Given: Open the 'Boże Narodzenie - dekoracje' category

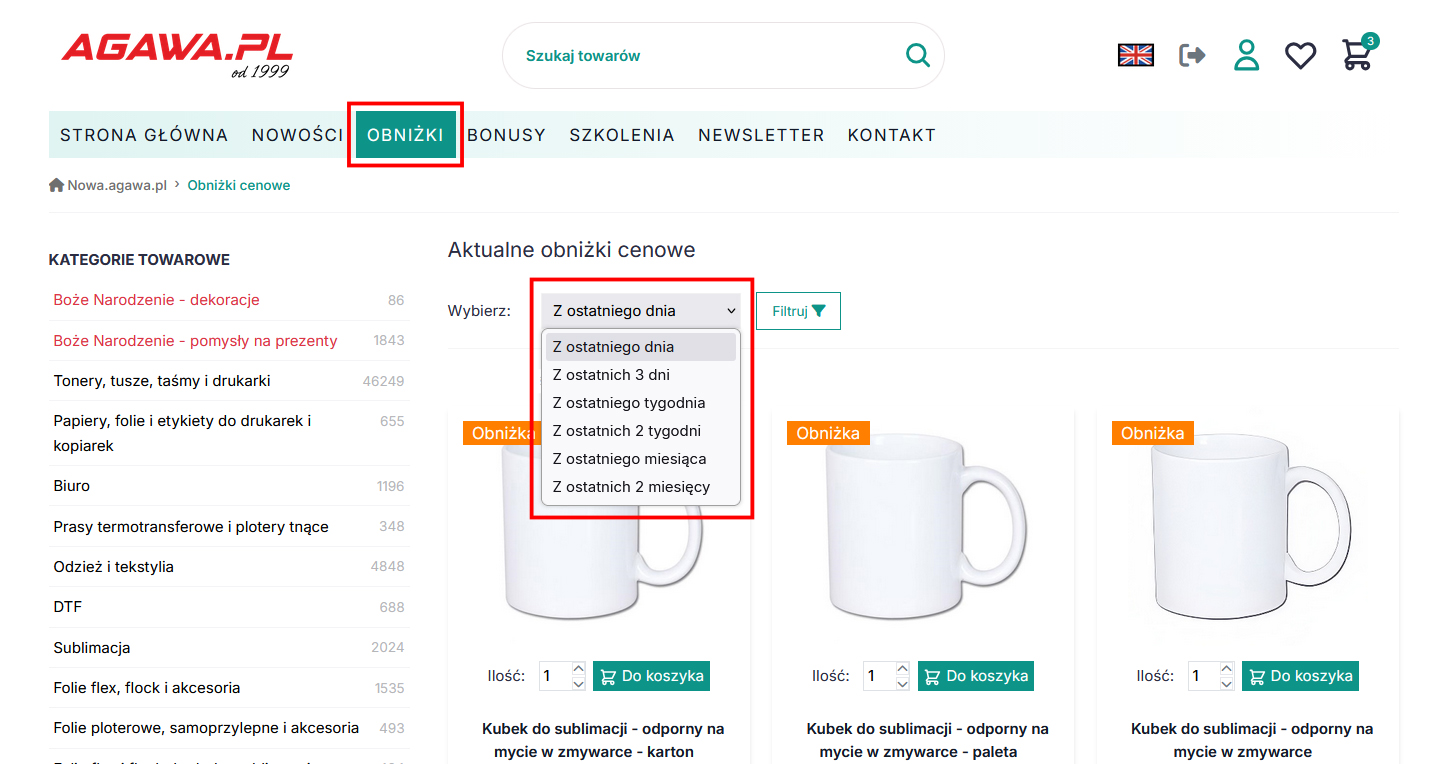Looking at the screenshot, I should click(156, 300).
